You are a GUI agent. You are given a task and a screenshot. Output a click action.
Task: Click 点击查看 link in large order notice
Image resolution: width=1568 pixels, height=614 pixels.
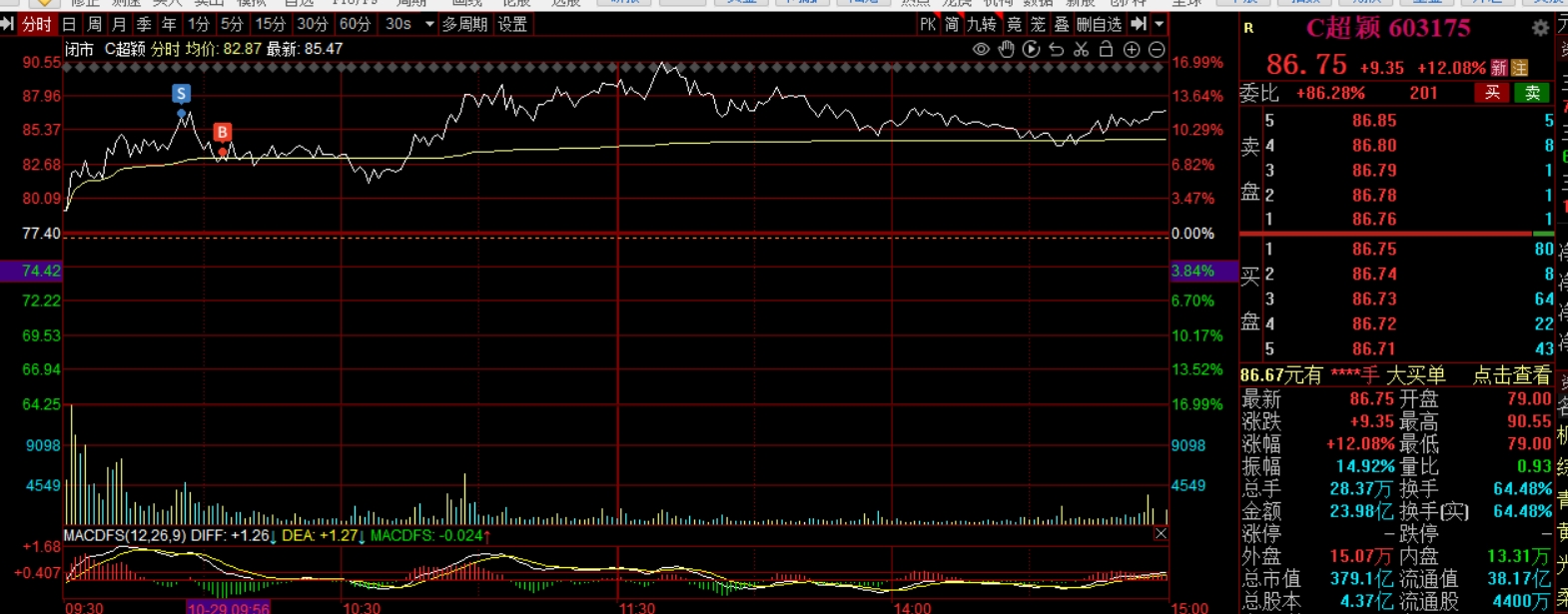(1512, 375)
